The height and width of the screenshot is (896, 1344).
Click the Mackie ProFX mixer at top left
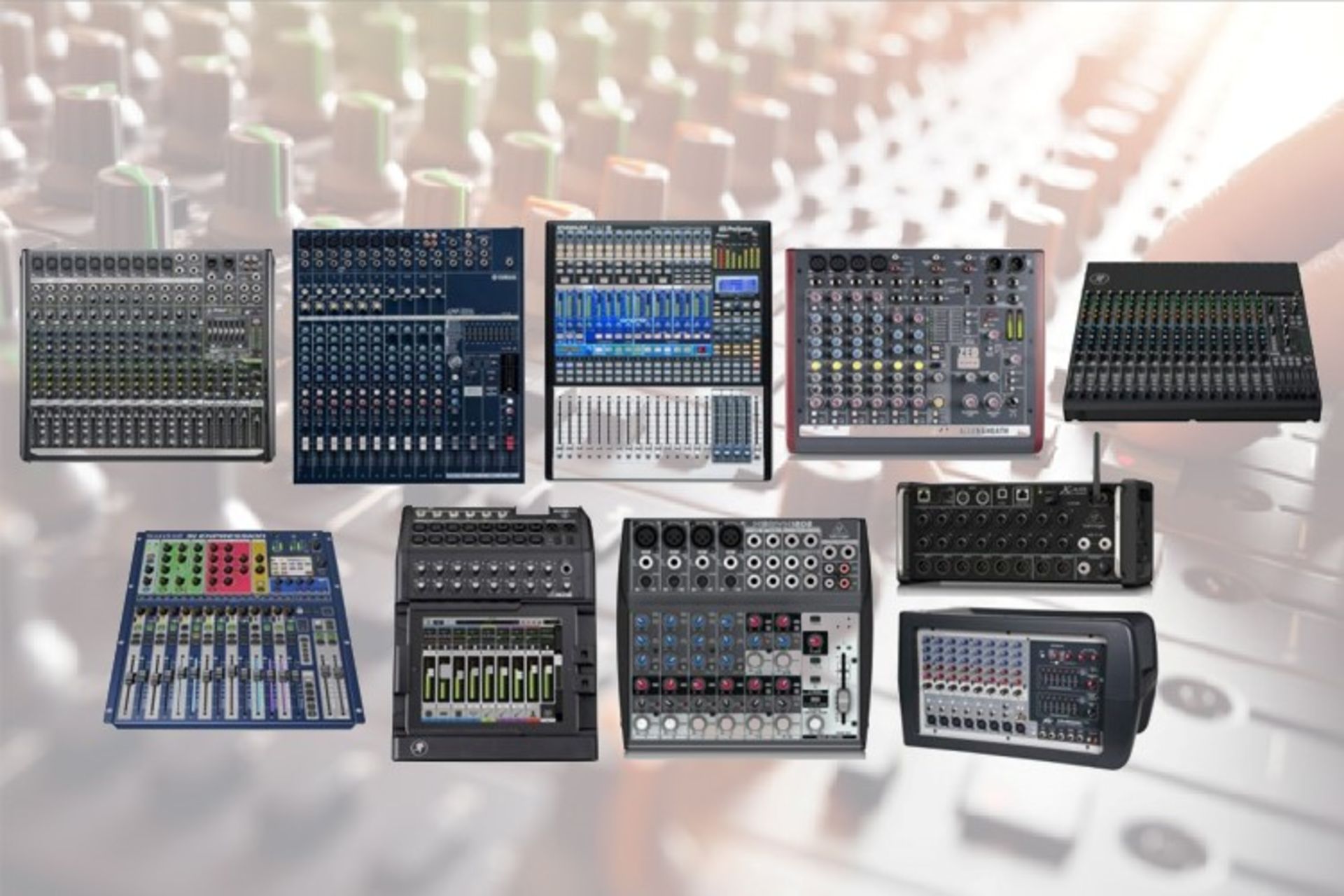[x=147, y=356]
